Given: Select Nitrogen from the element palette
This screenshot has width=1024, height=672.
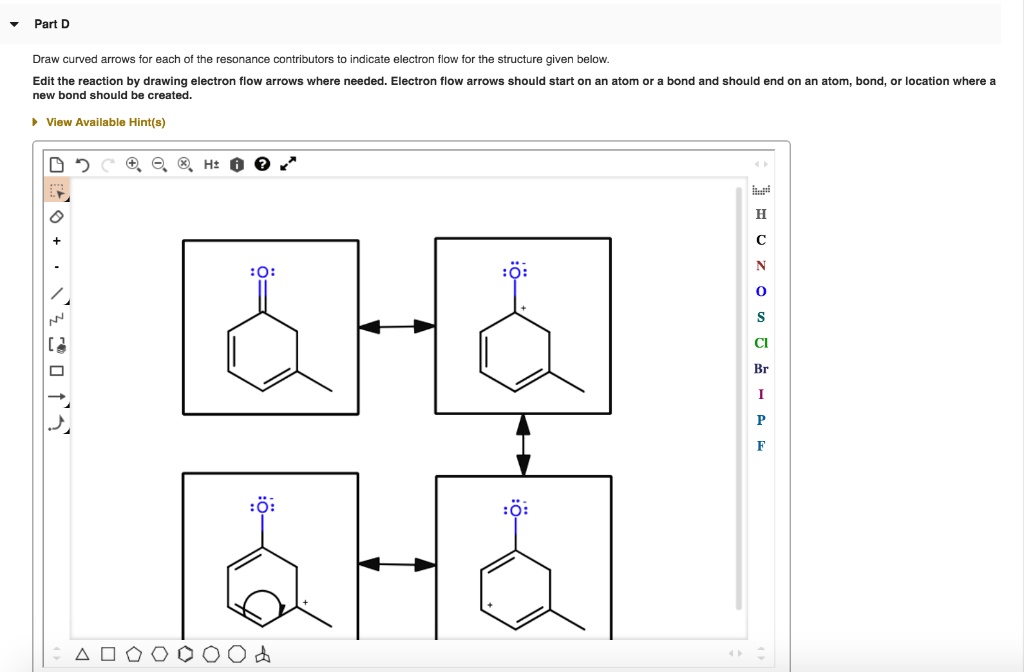Looking at the screenshot, I should (760, 265).
